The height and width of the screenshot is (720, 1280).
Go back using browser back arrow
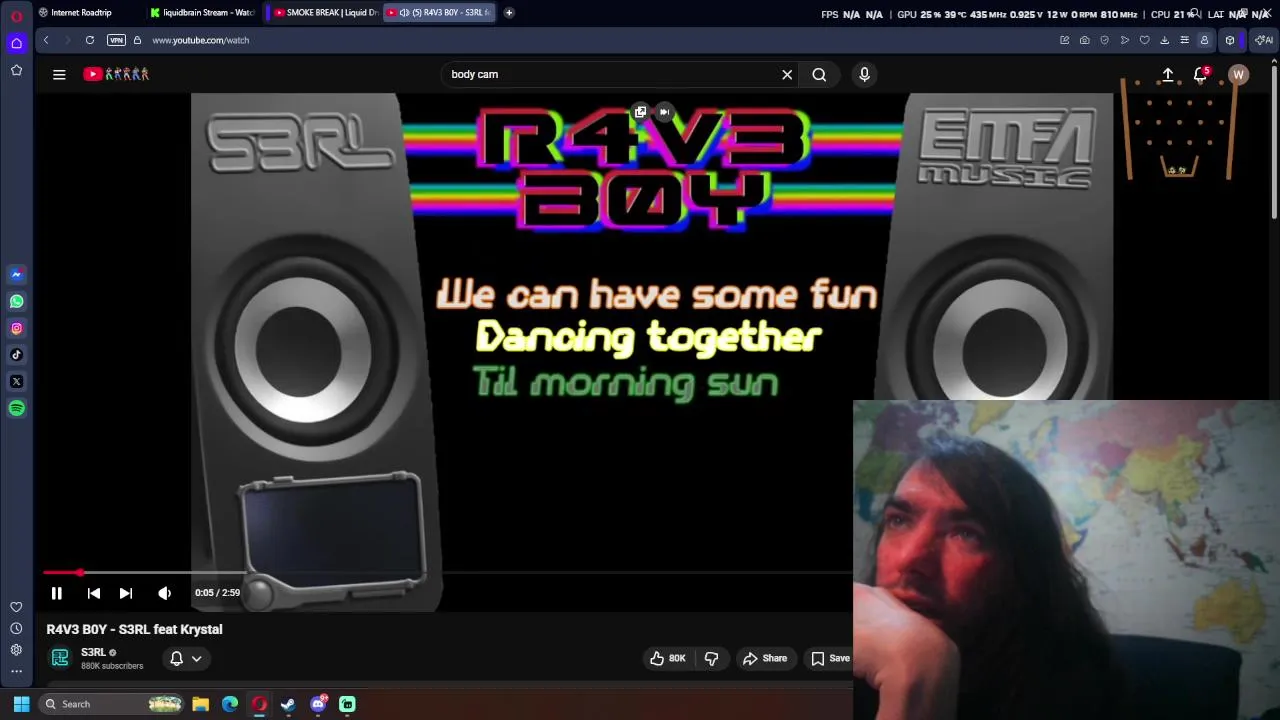tap(46, 40)
